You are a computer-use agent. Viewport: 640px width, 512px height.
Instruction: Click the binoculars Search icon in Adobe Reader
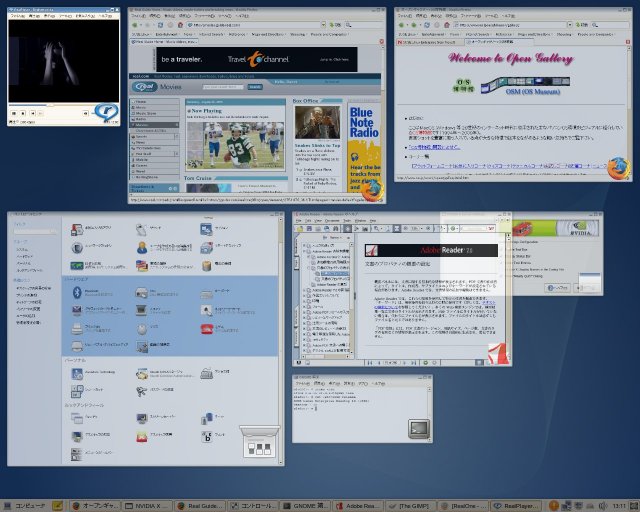pyautogui.click(x=336, y=229)
